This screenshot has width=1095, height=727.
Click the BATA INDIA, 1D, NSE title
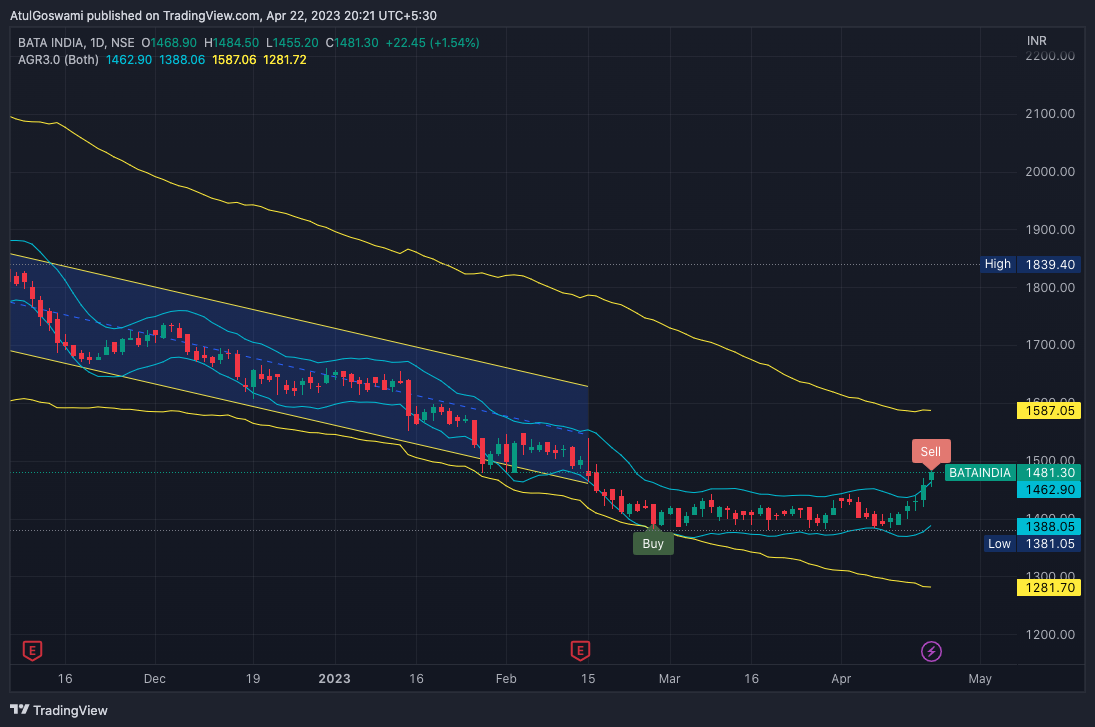(76, 43)
